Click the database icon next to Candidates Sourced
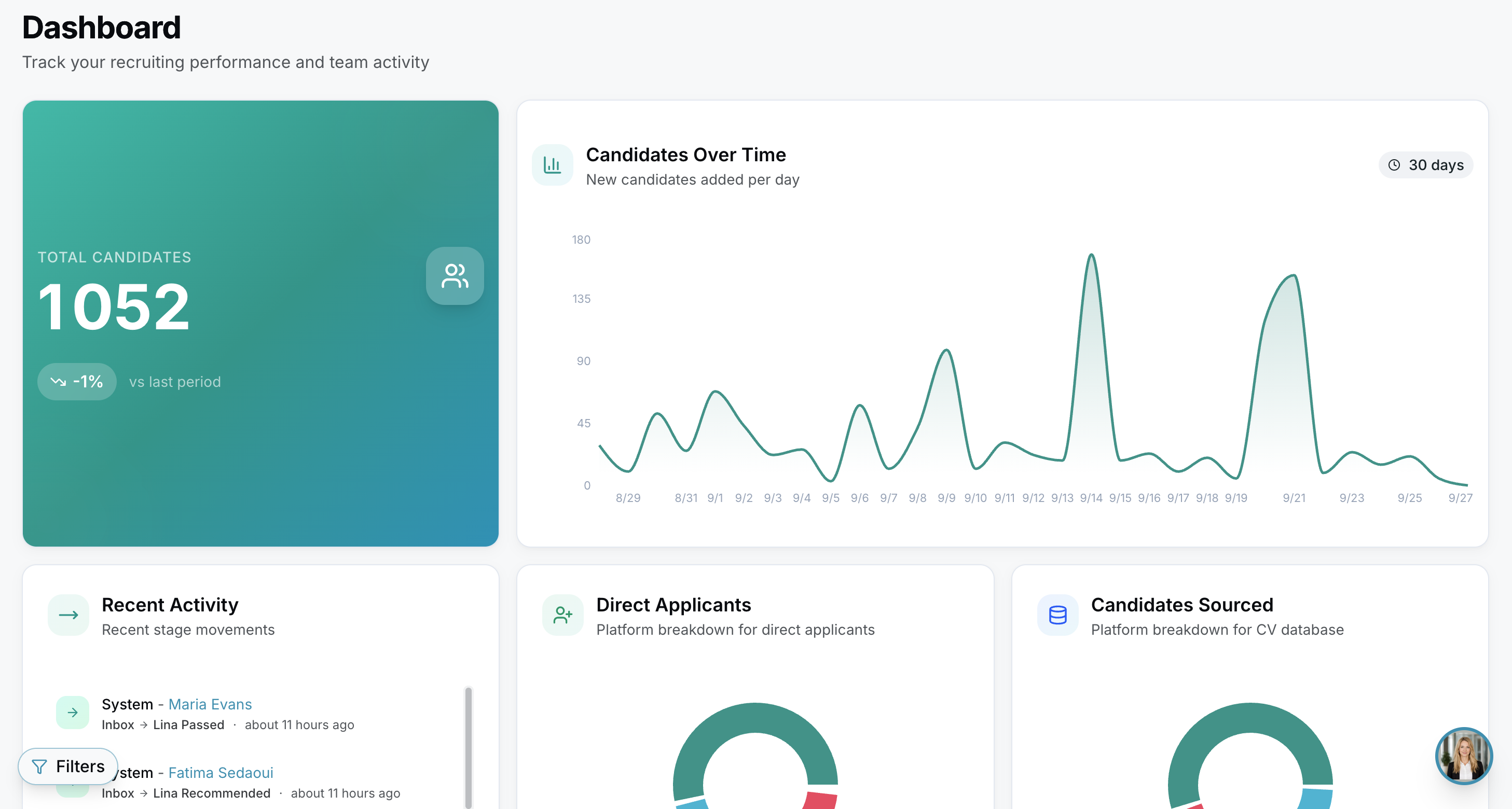 (1057, 615)
